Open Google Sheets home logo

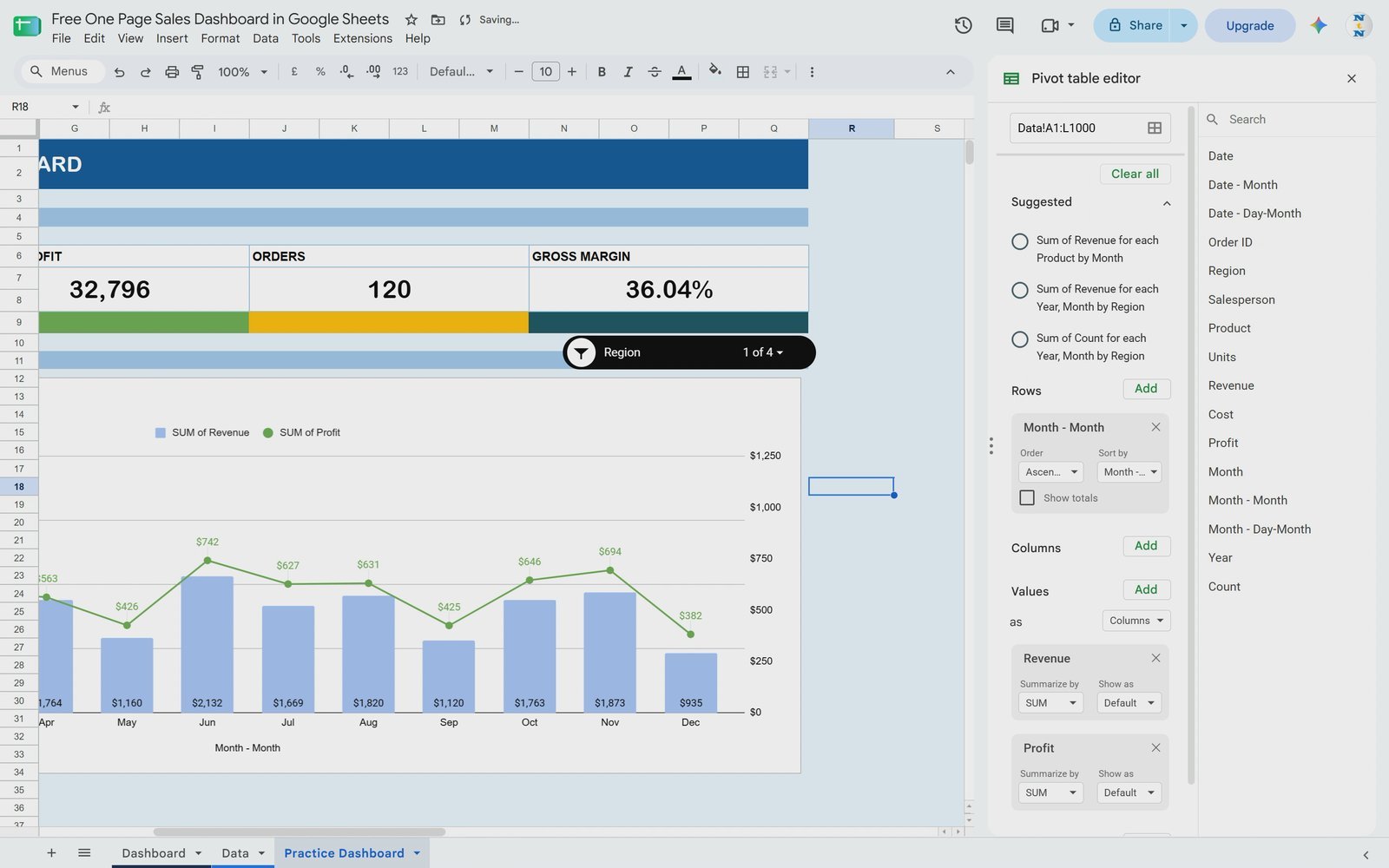coord(27,26)
